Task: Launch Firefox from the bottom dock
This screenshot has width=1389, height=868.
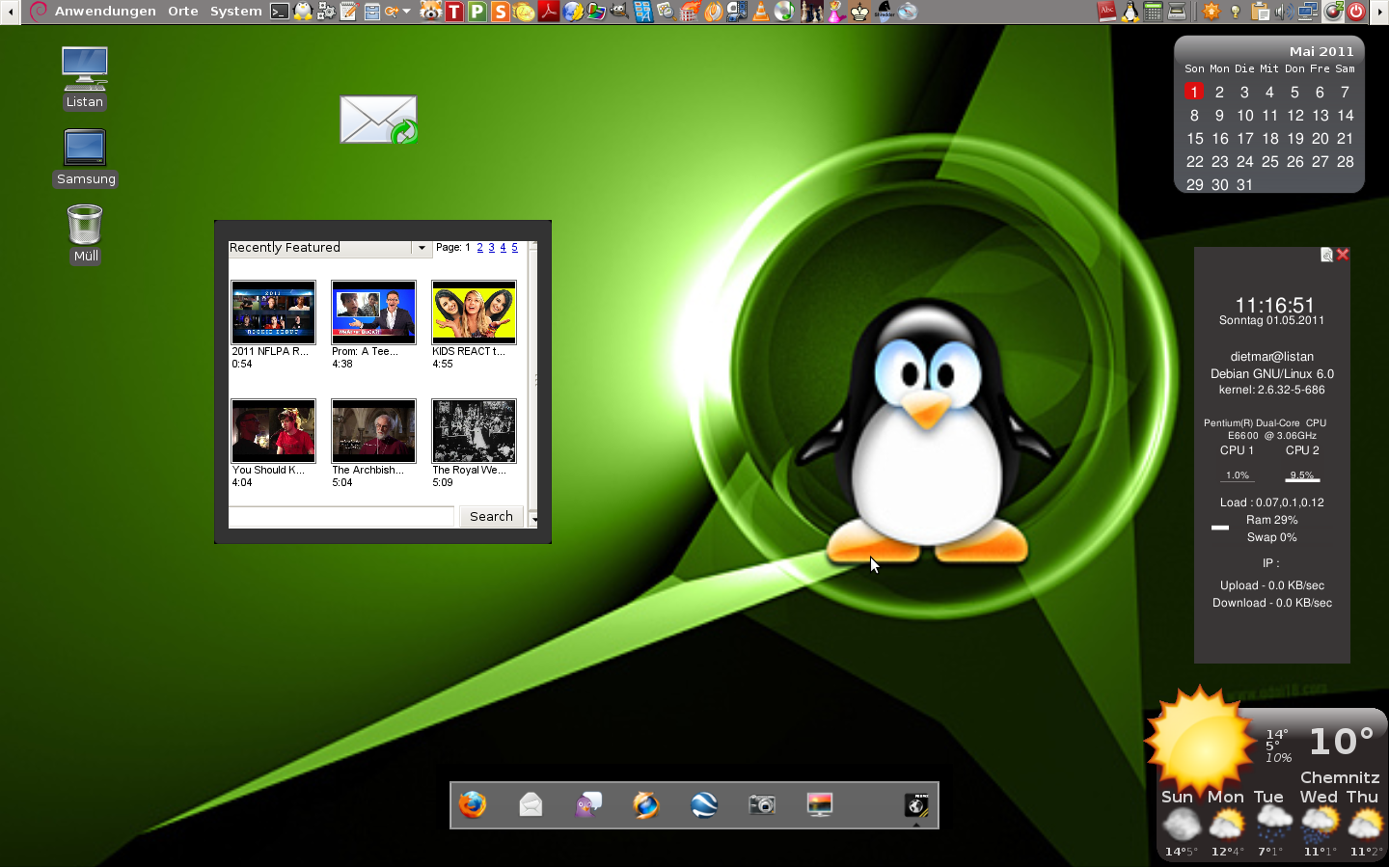Action: (x=473, y=804)
